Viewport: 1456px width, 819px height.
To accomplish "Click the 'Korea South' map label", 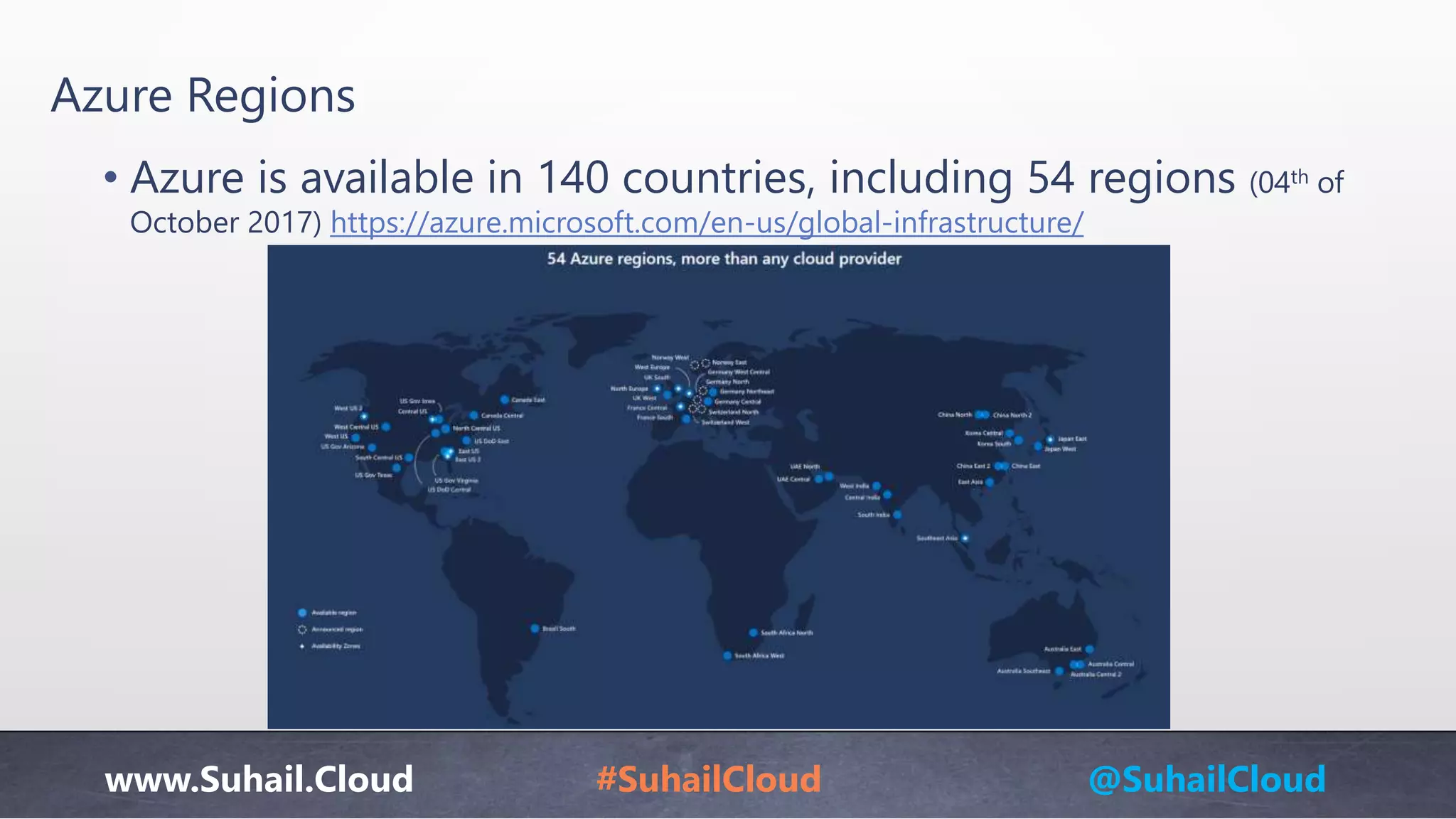I will pos(994,444).
